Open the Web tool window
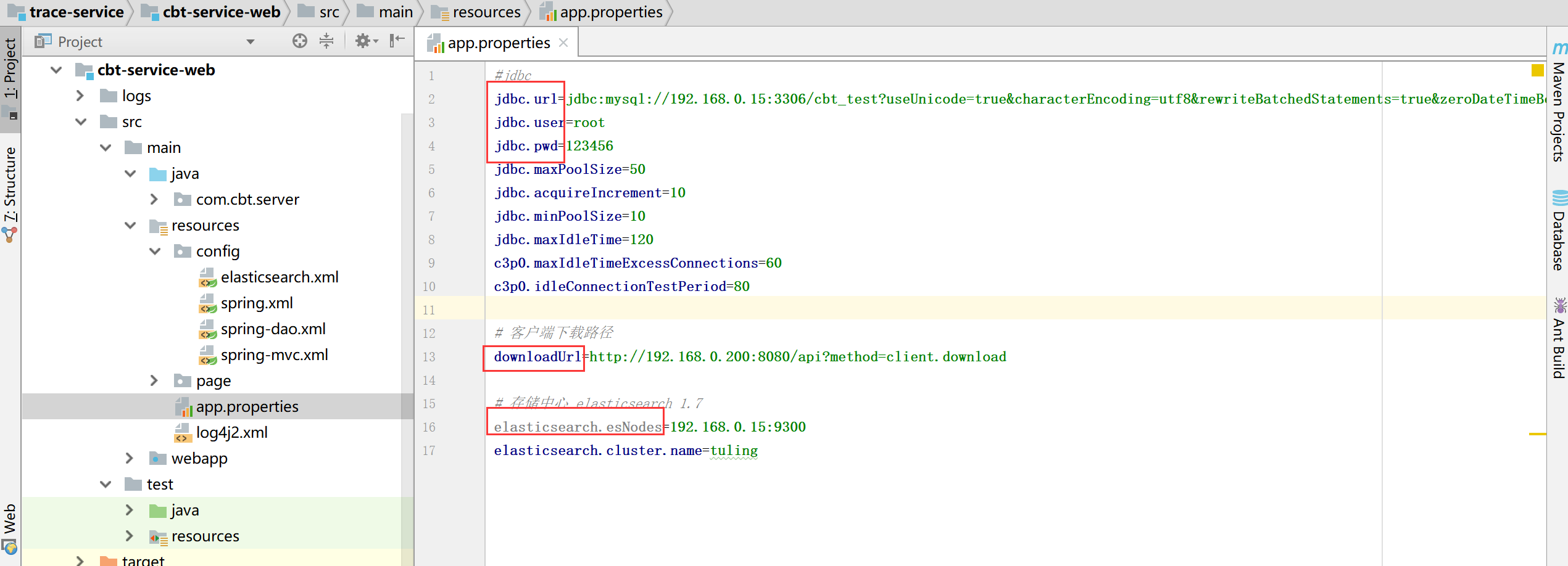This screenshot has width=1568, height=566. [x=10, y=528]
